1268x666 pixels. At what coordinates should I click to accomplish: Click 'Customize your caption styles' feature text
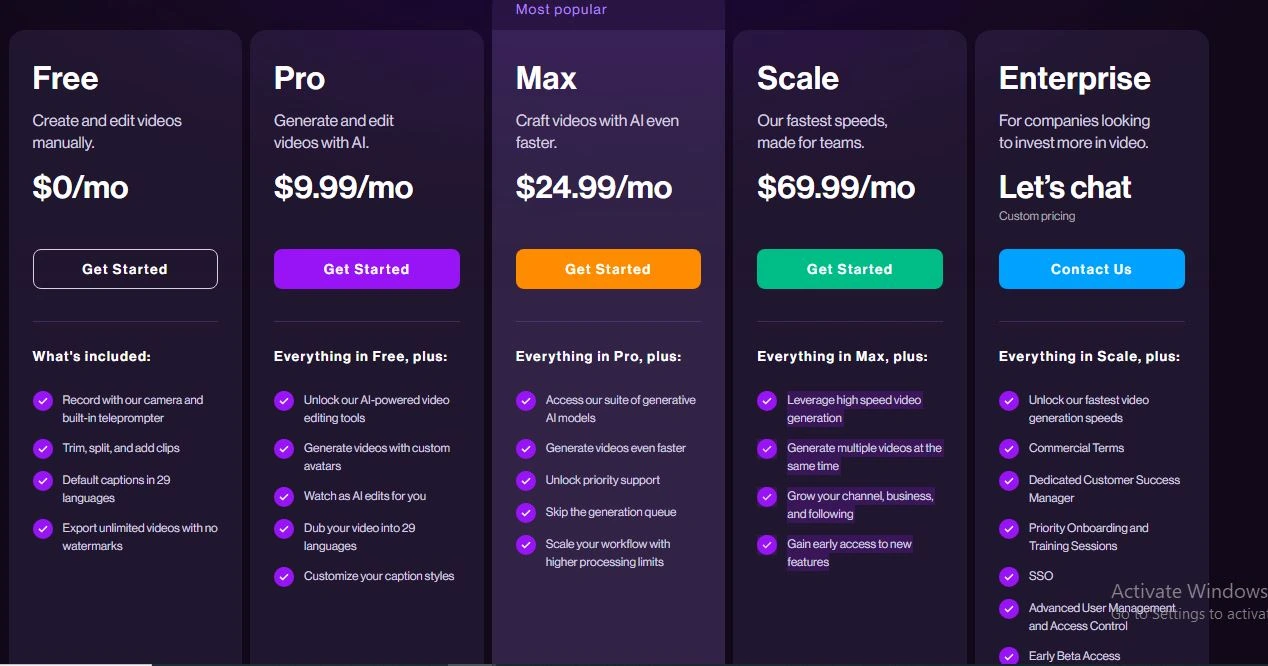coord(379,576)
